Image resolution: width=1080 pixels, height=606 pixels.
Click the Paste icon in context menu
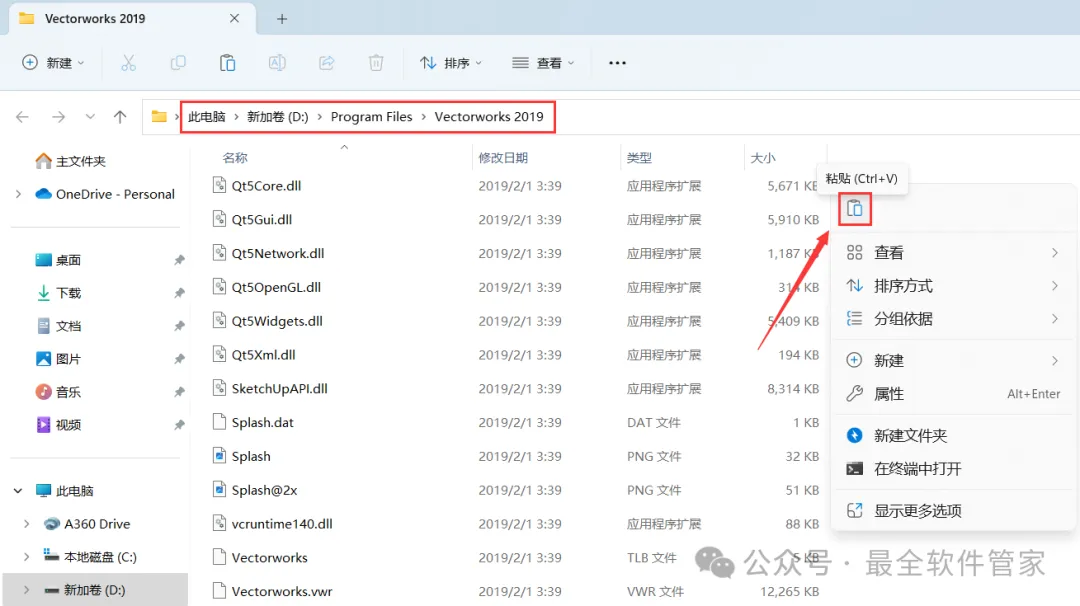click(x=855, y=208)
